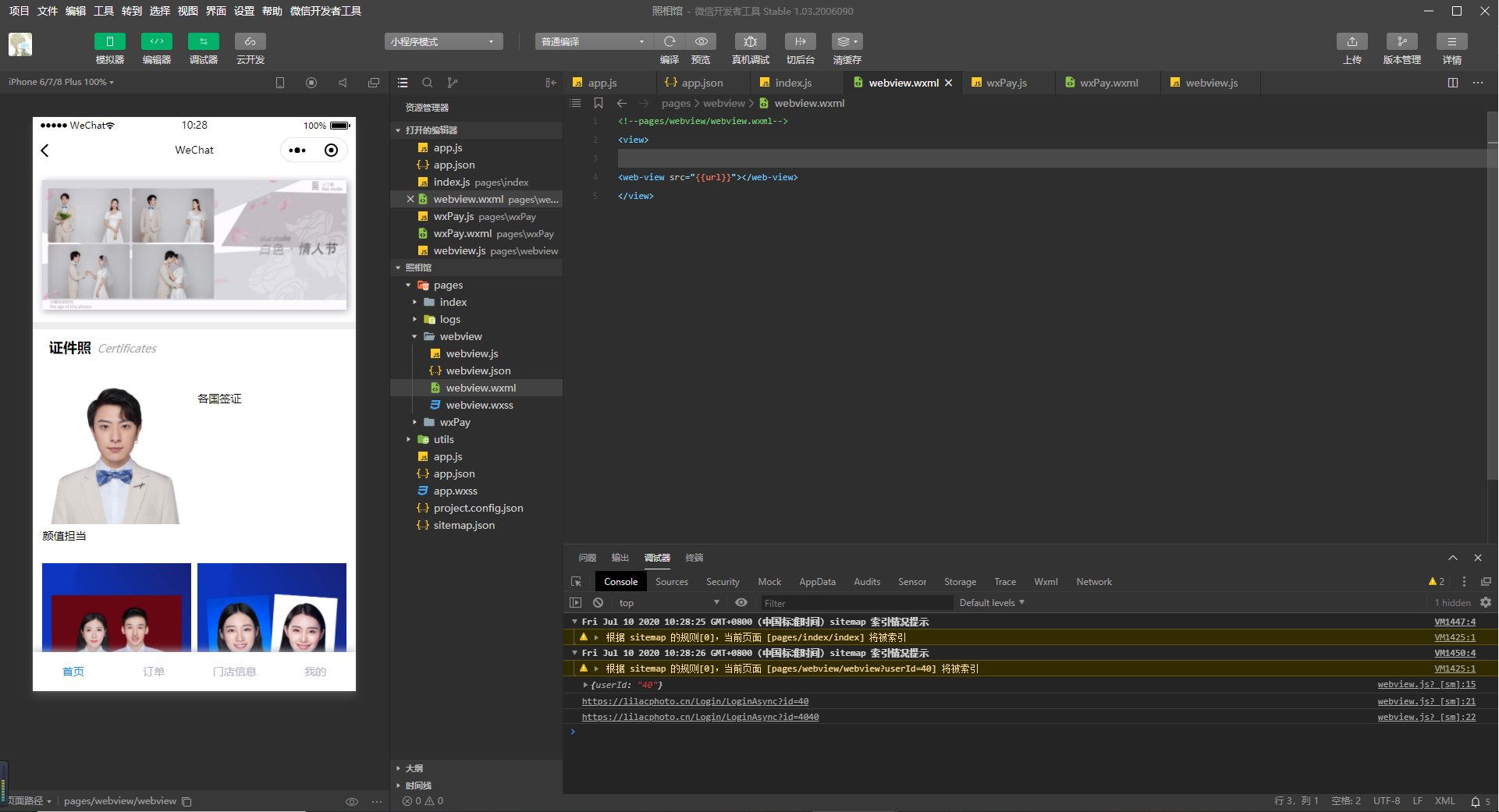The image size is (1499, 812).
Task: Click the source control branch icon
Action: tap(453, 83)
